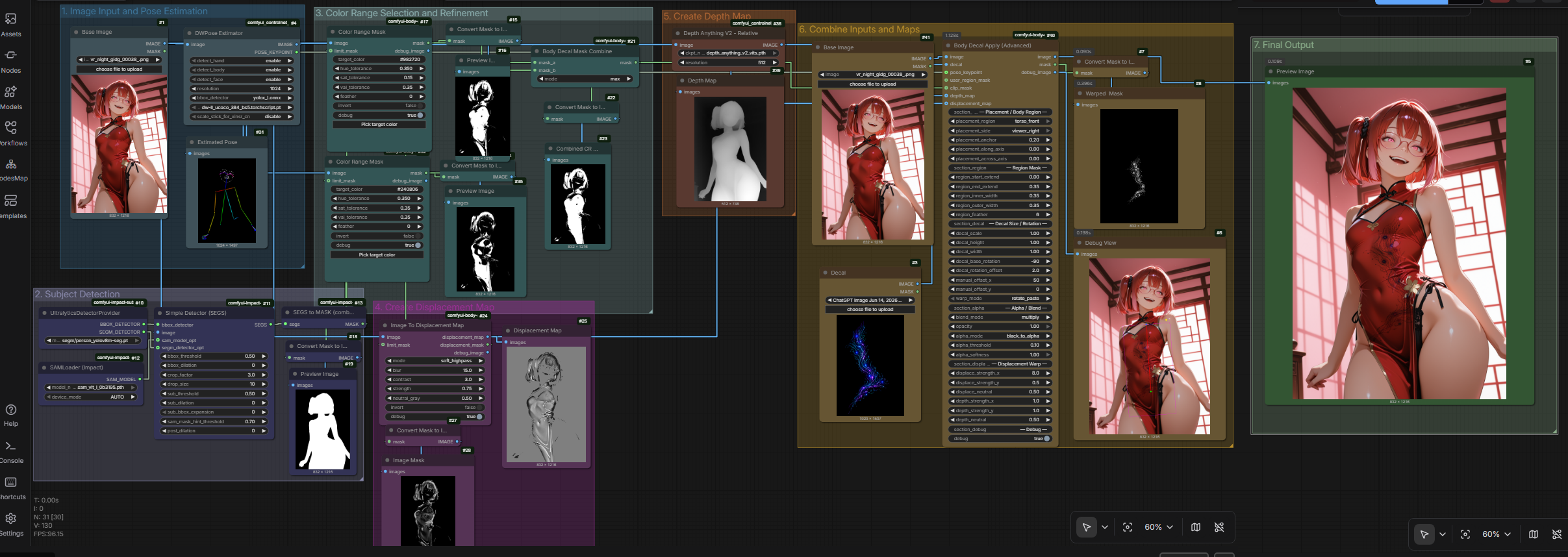
Task: Collapse the Estimated Pose node via its dot
Action: click(x=192, y=142)
